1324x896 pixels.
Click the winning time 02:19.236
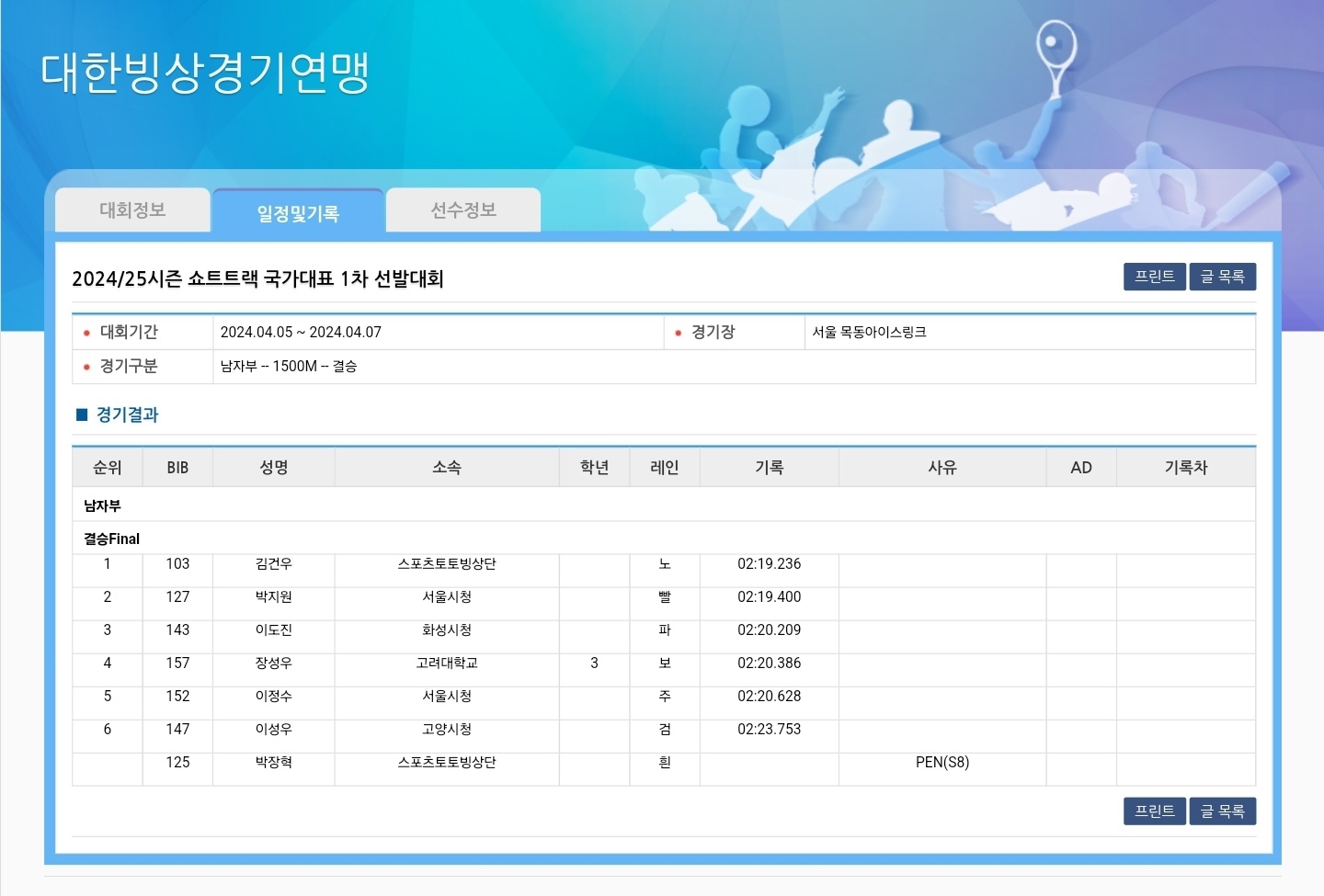click(x=769, y=564)
